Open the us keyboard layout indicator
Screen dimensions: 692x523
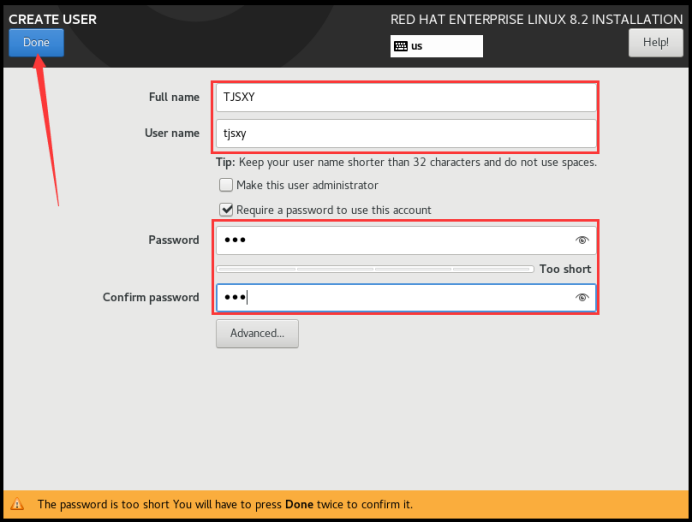point(436,46)
